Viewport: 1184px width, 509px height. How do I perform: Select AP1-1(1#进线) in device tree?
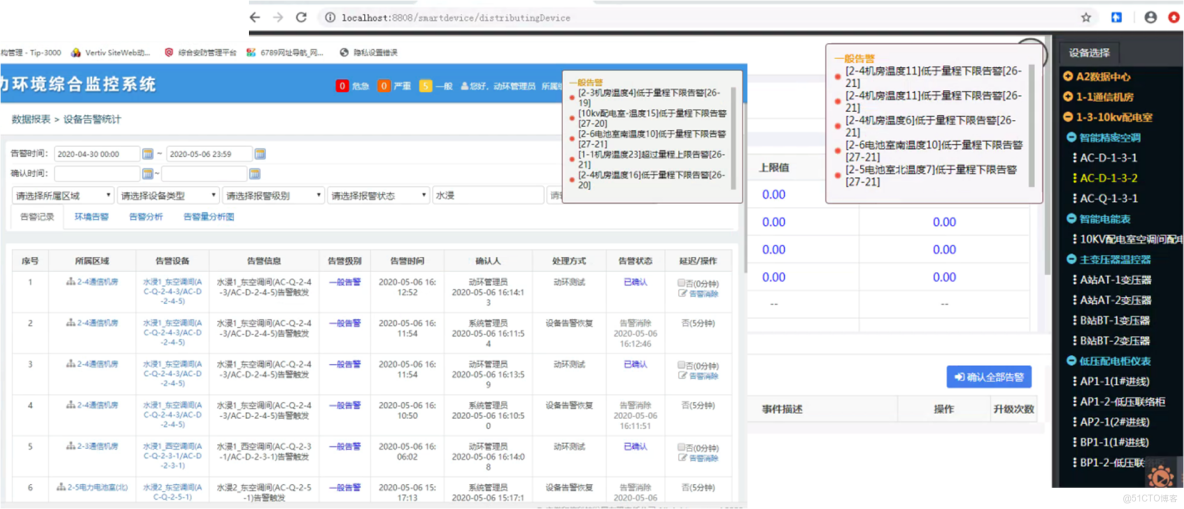[x=1116, y=381]
